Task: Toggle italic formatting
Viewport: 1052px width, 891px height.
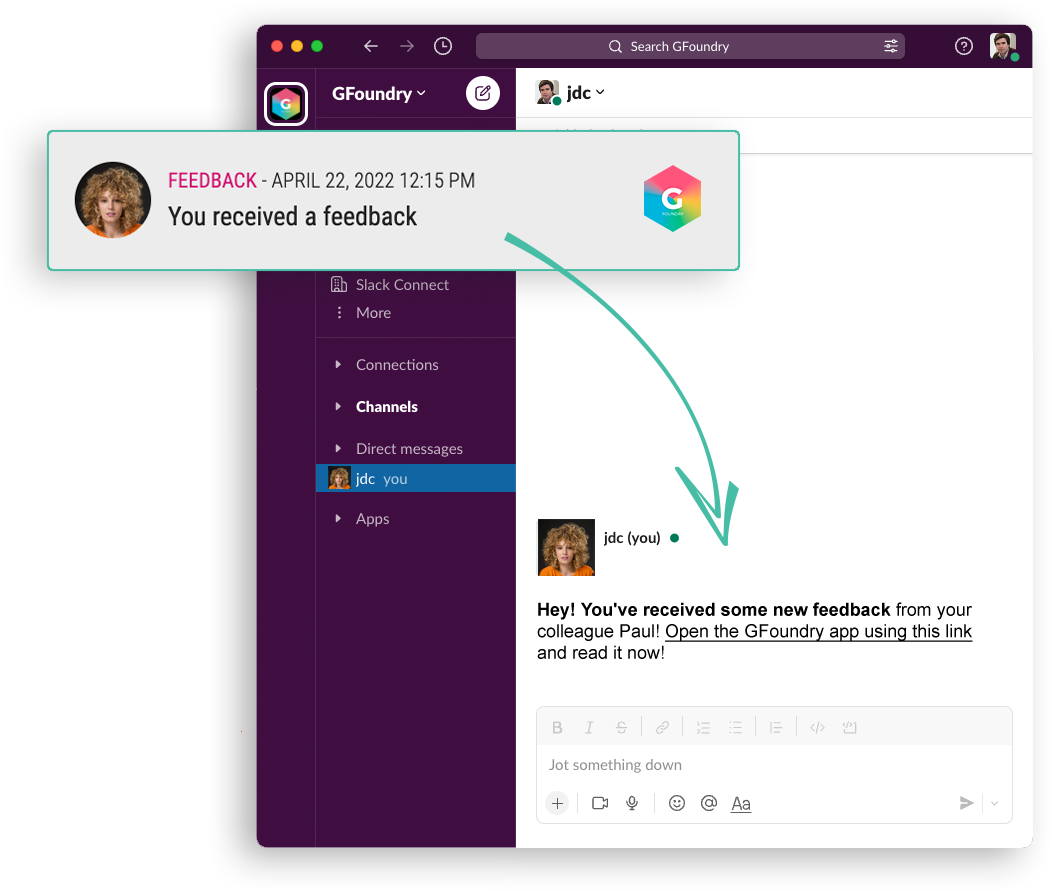Action: (x=589, y=727)
